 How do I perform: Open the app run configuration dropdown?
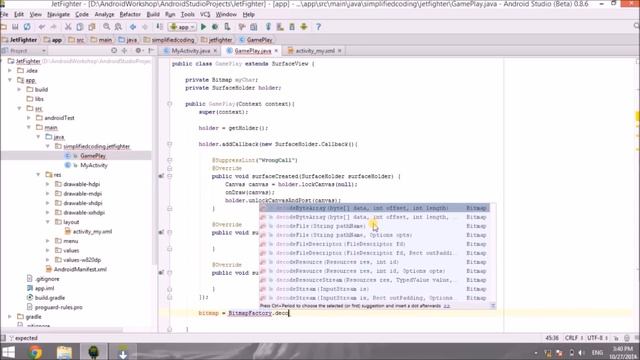coord(182,27)
